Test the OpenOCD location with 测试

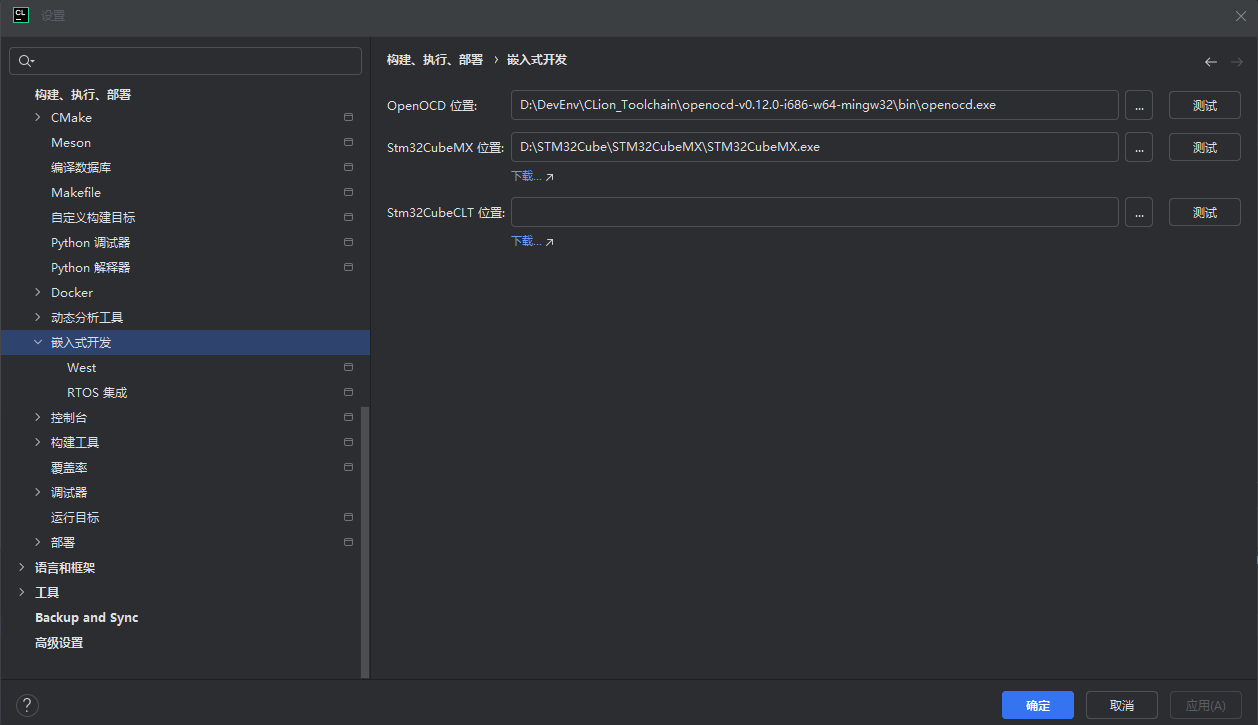[x=1205, y=105]
